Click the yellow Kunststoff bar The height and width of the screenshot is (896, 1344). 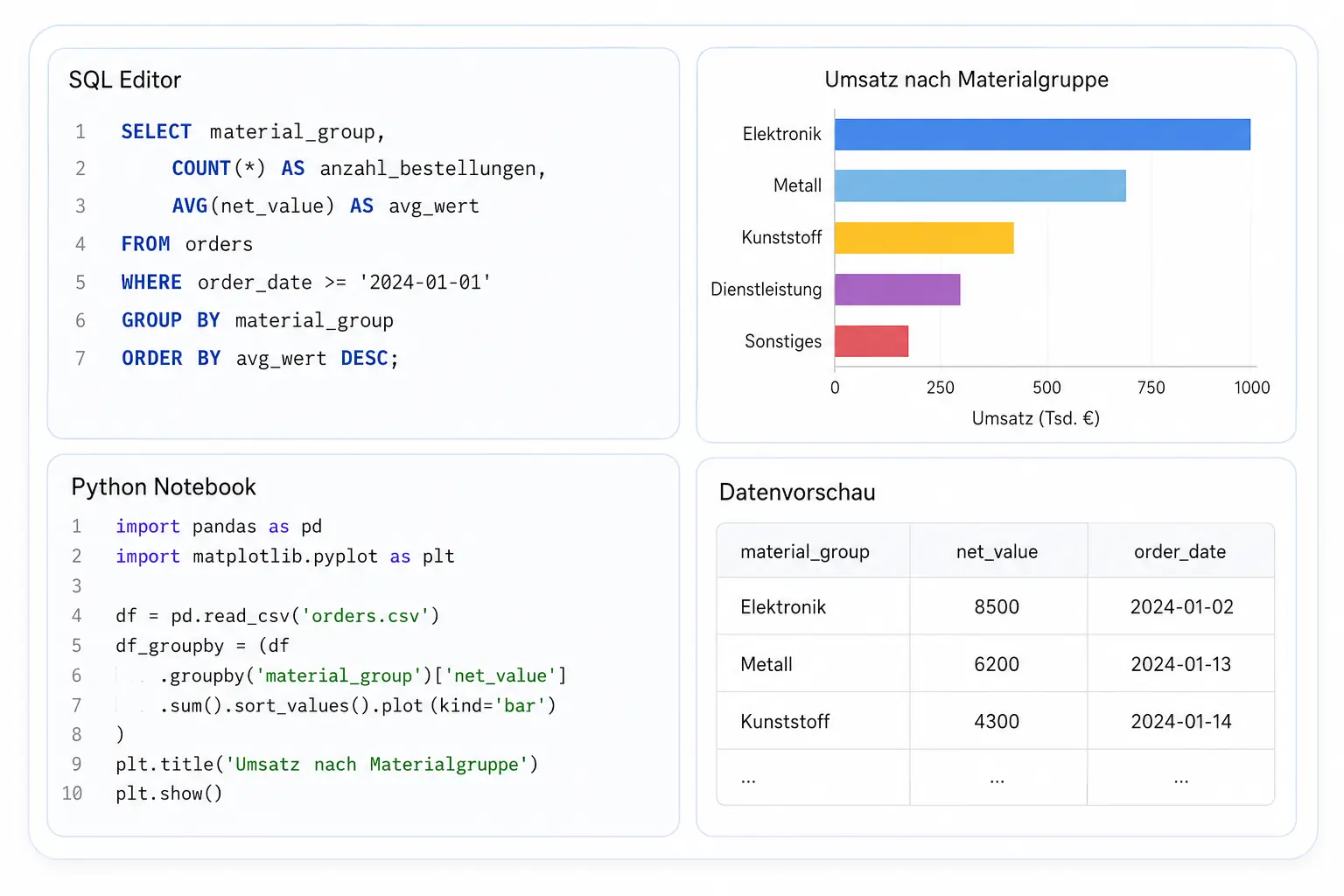(924, 238)
